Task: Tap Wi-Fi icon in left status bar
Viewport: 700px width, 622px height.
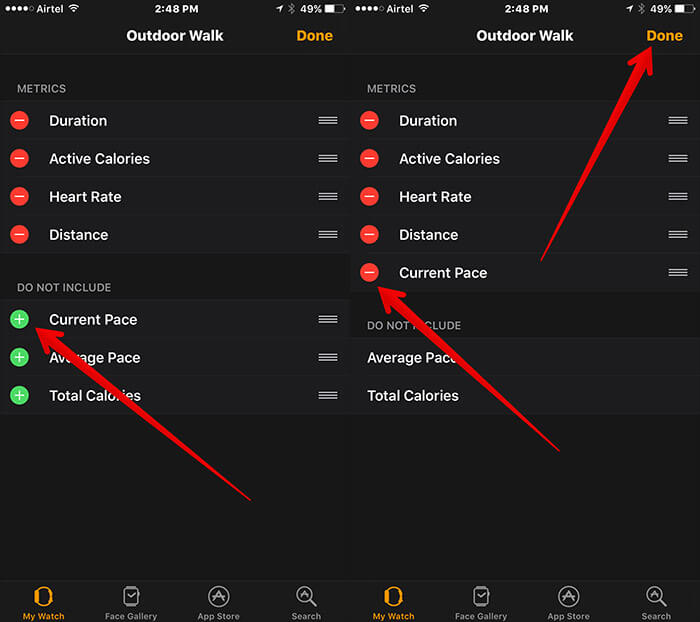Action: click(x=74, y=8)
